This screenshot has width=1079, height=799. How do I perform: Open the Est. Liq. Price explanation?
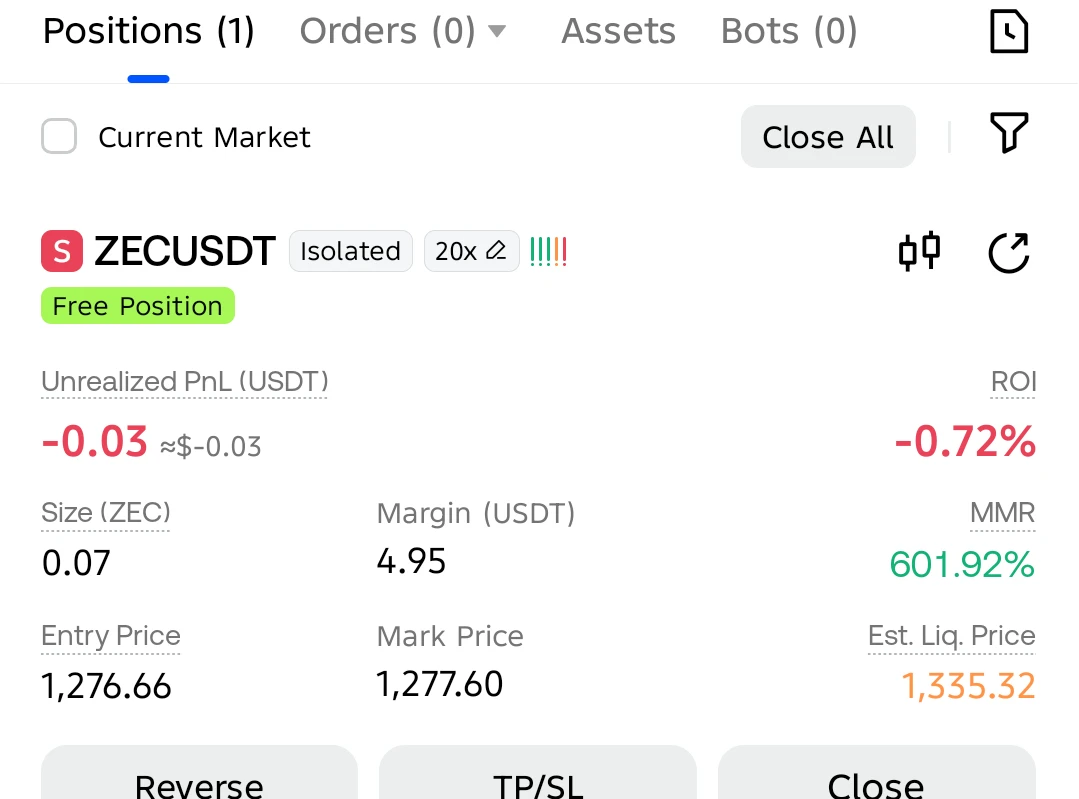[x=951, y=636]
